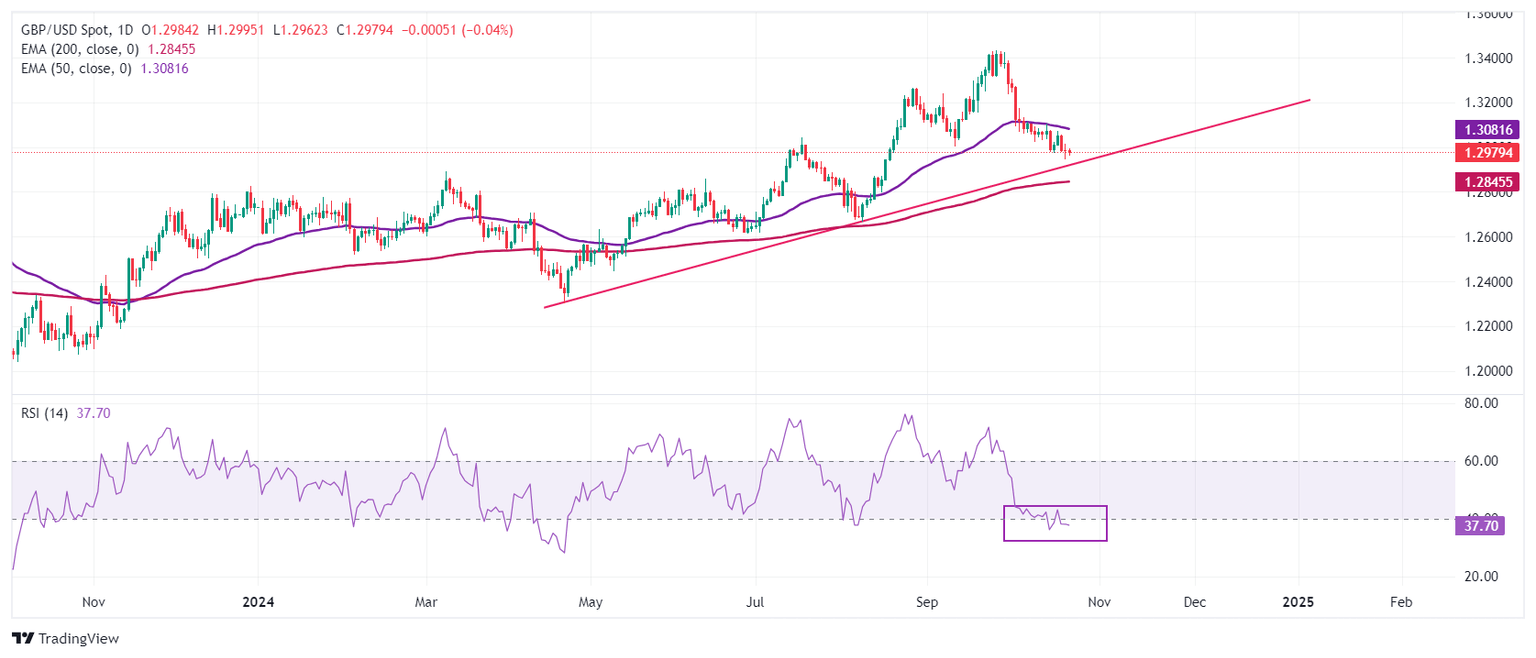Select the EMA (200, close, 0) legend
Viewport: 1536px width, 658px height.
tap(78, 49)
